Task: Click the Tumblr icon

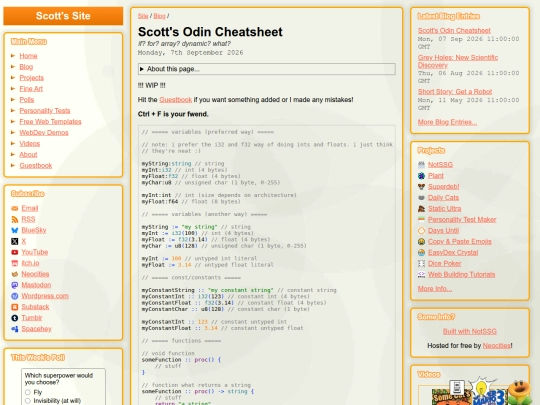Action: (14, 318)
